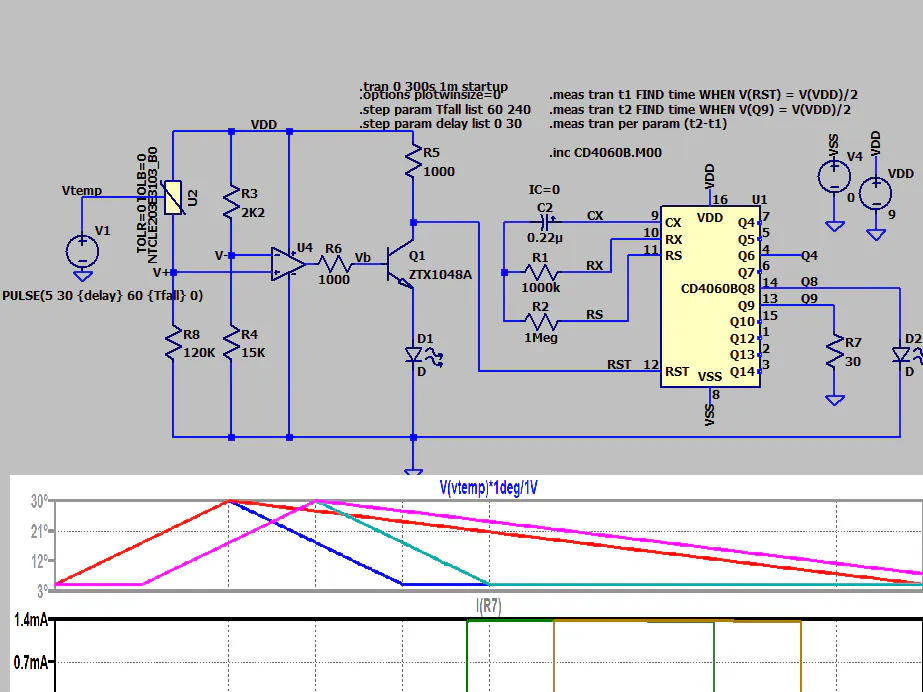
Task: Click the R6 resistor symbol
Action: point(334,264)
